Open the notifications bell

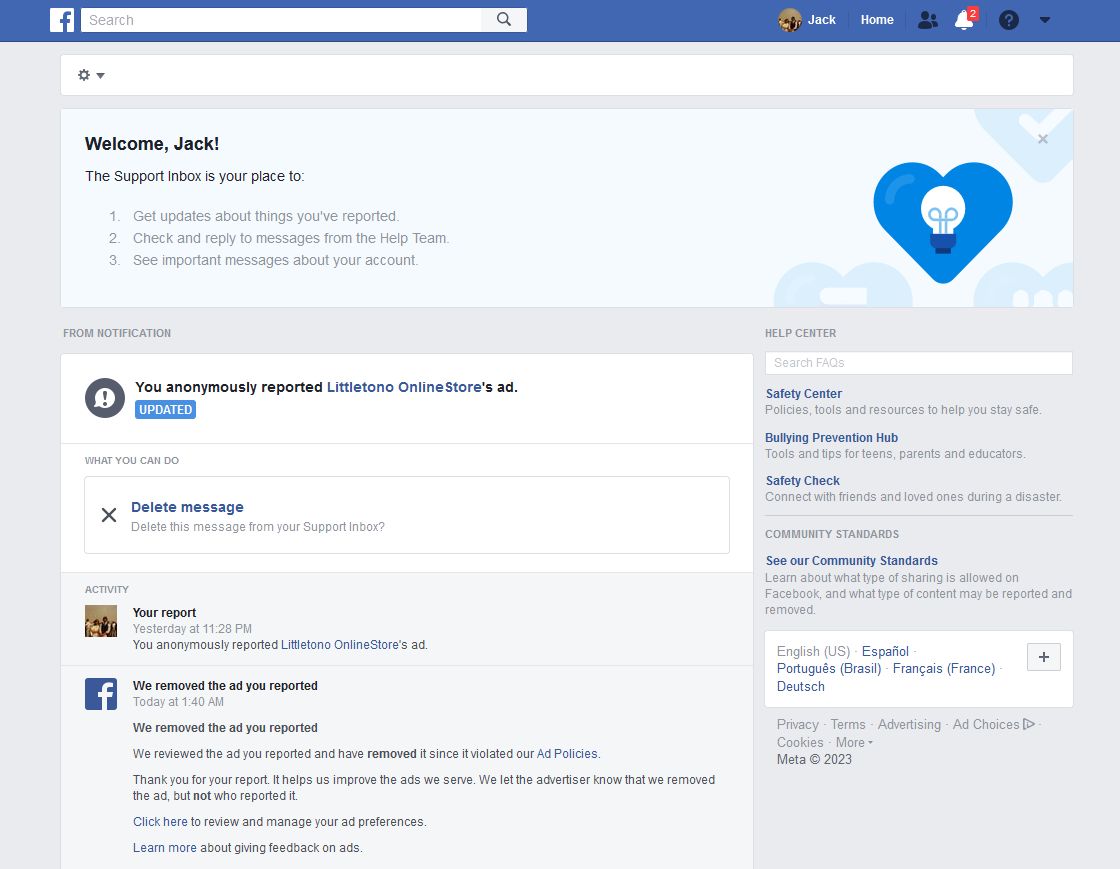coord(964,20)
